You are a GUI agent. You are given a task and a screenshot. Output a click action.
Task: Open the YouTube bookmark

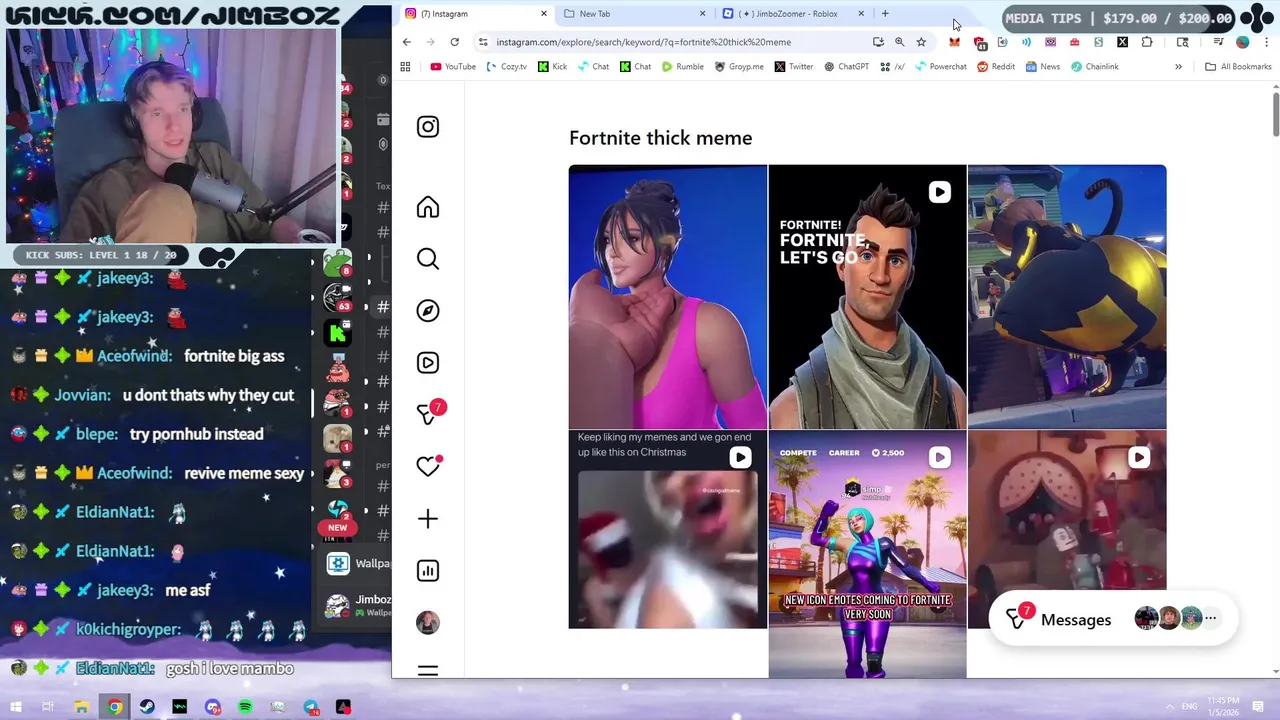(x=453, y=67)
